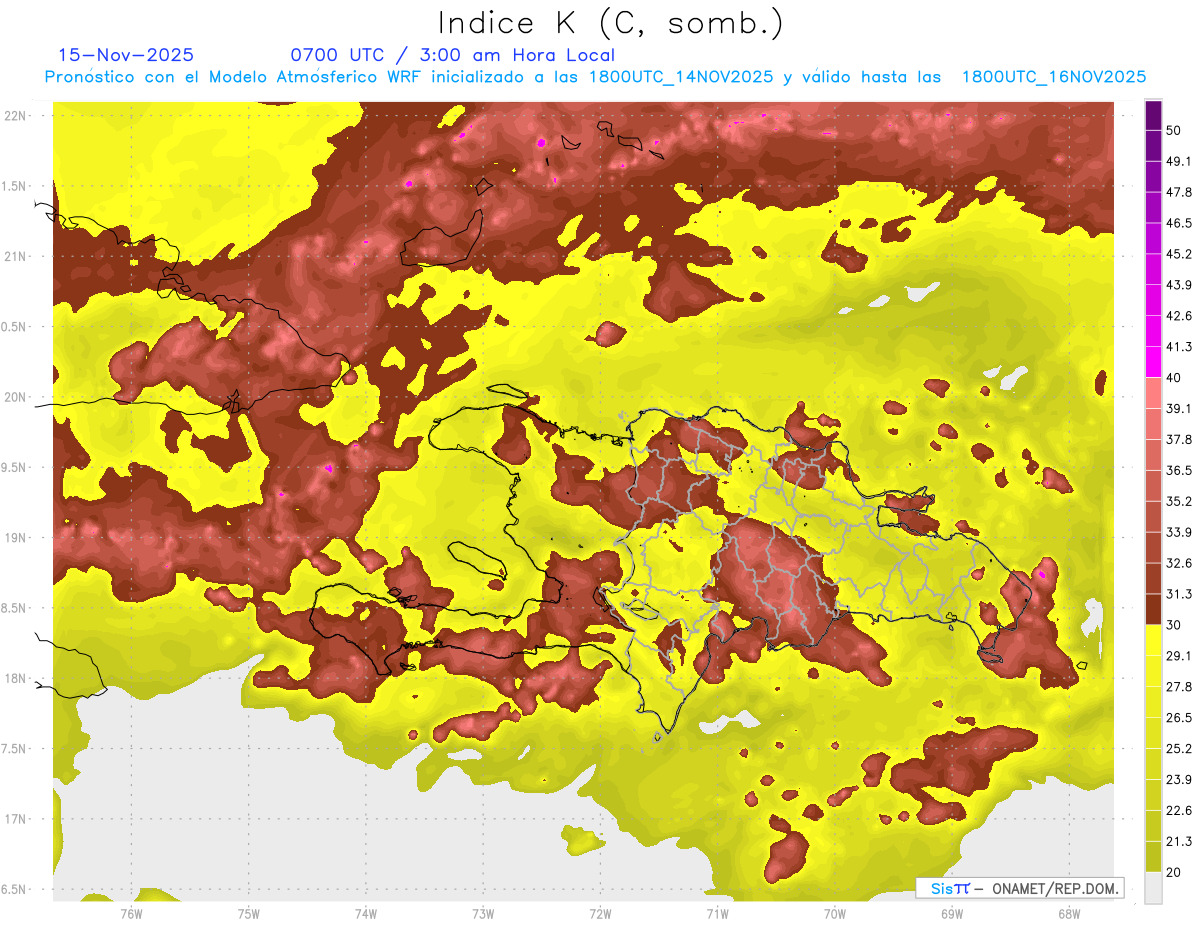Click the '8.5N' latitude axis label
This screenshot has height=927, width=1200.
click(15, 608)
